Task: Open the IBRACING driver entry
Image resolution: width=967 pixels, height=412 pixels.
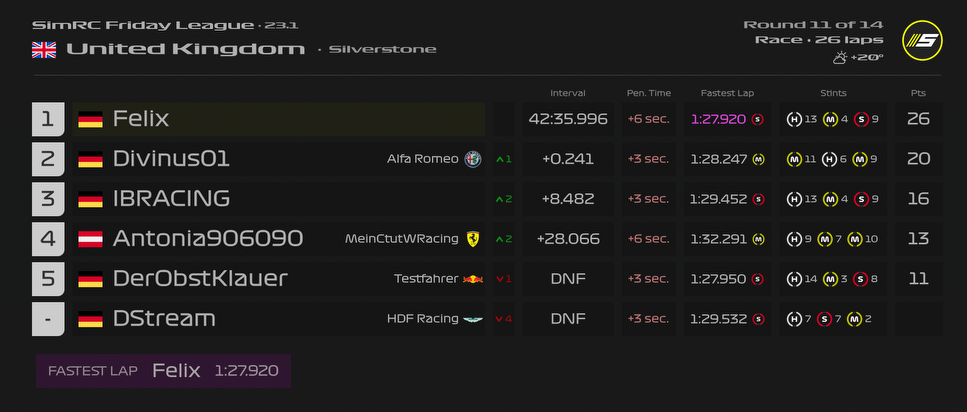Action: (171, 199)
